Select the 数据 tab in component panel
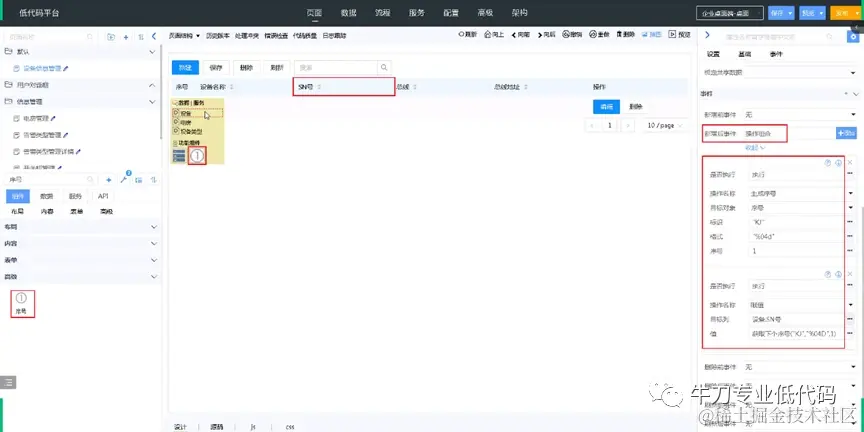This screenshot has height=432, width=864. click(x=47, y=196)
